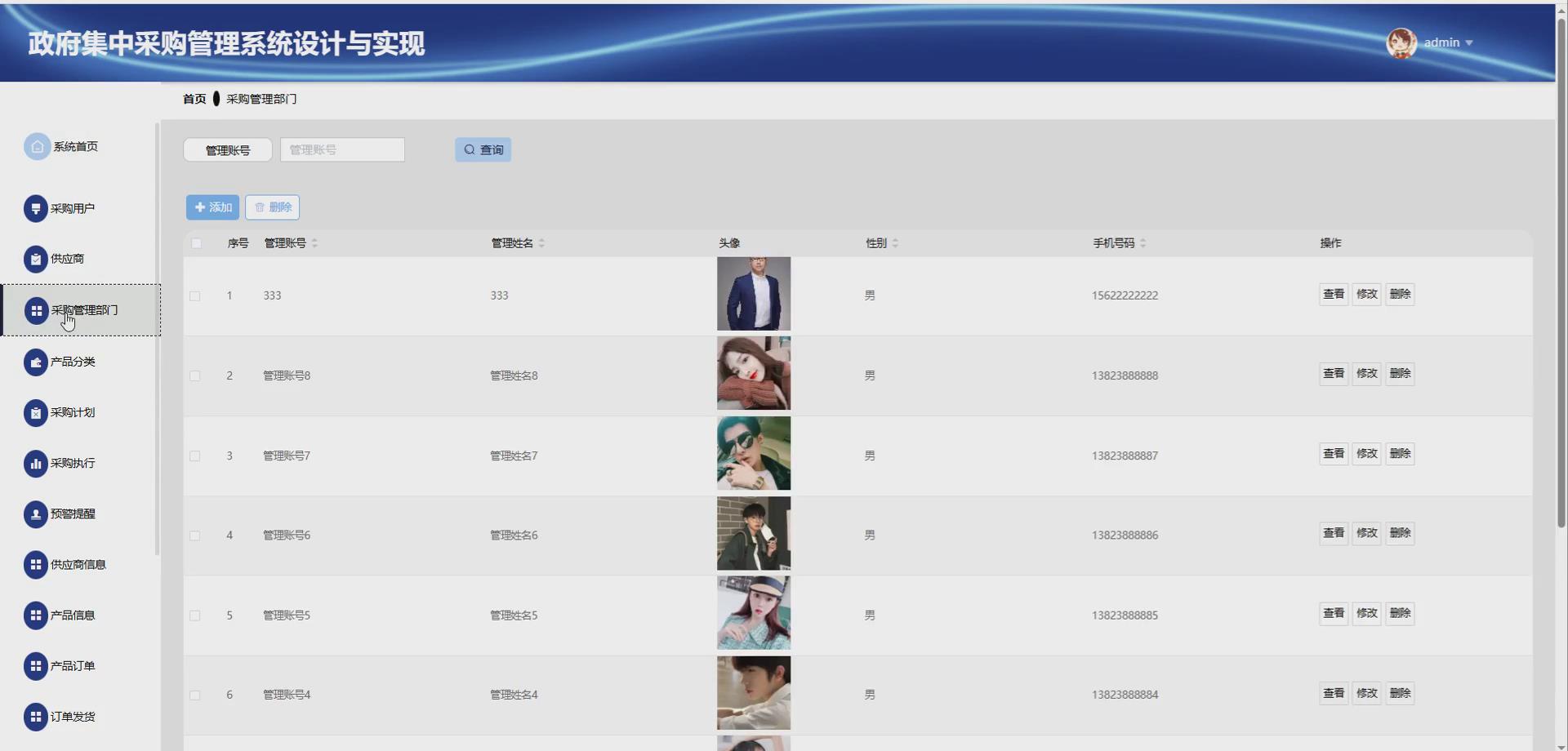
Task: Click 修改 for 管理账号8
Action: 1367,374
